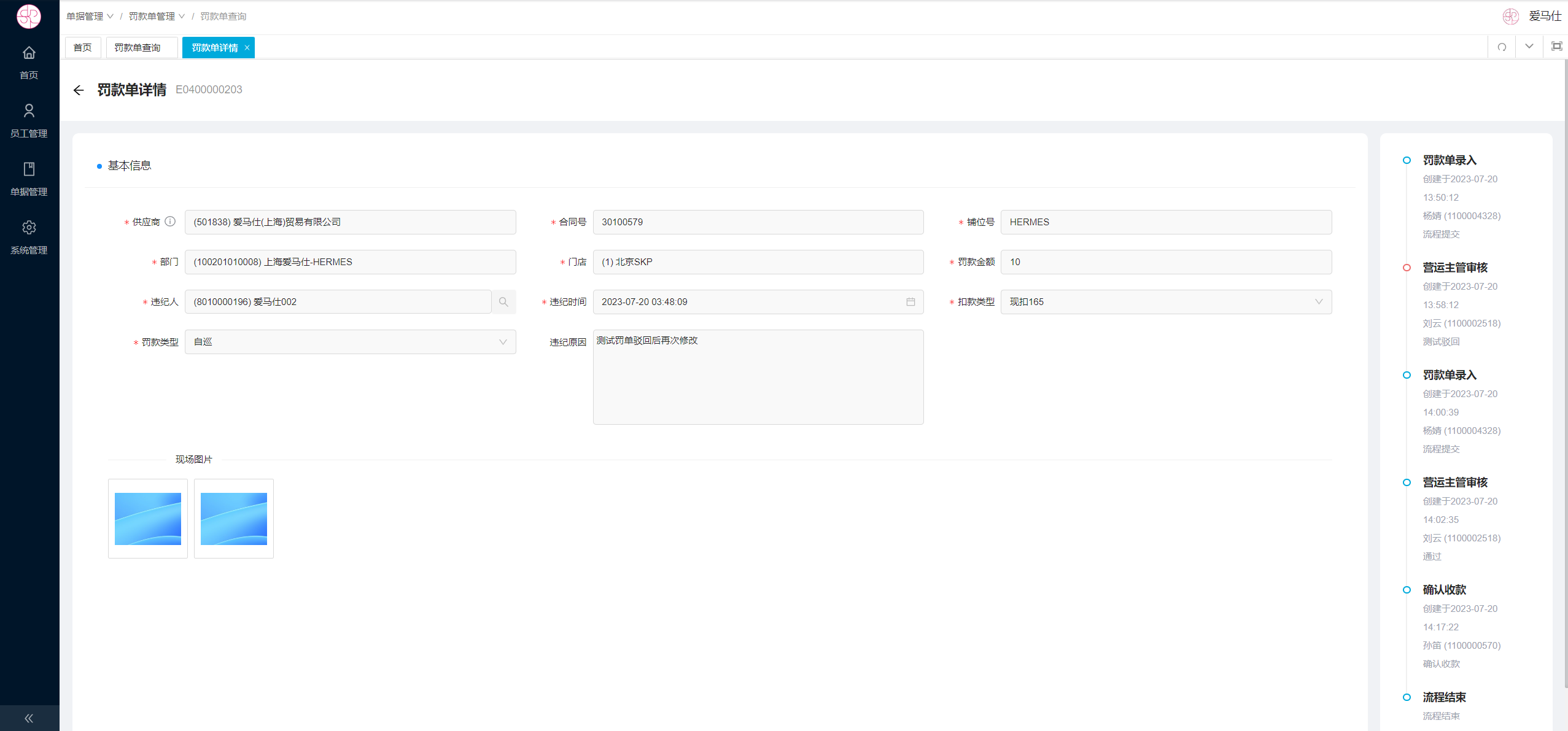This screenshot has height=731, width=1568.
Task: Open the calendar icon in 违纪时间
Action: point(910,302)
